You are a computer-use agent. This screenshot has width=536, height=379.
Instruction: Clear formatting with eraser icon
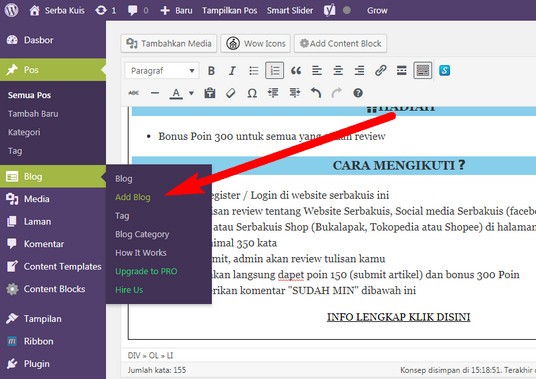[231, 93]
